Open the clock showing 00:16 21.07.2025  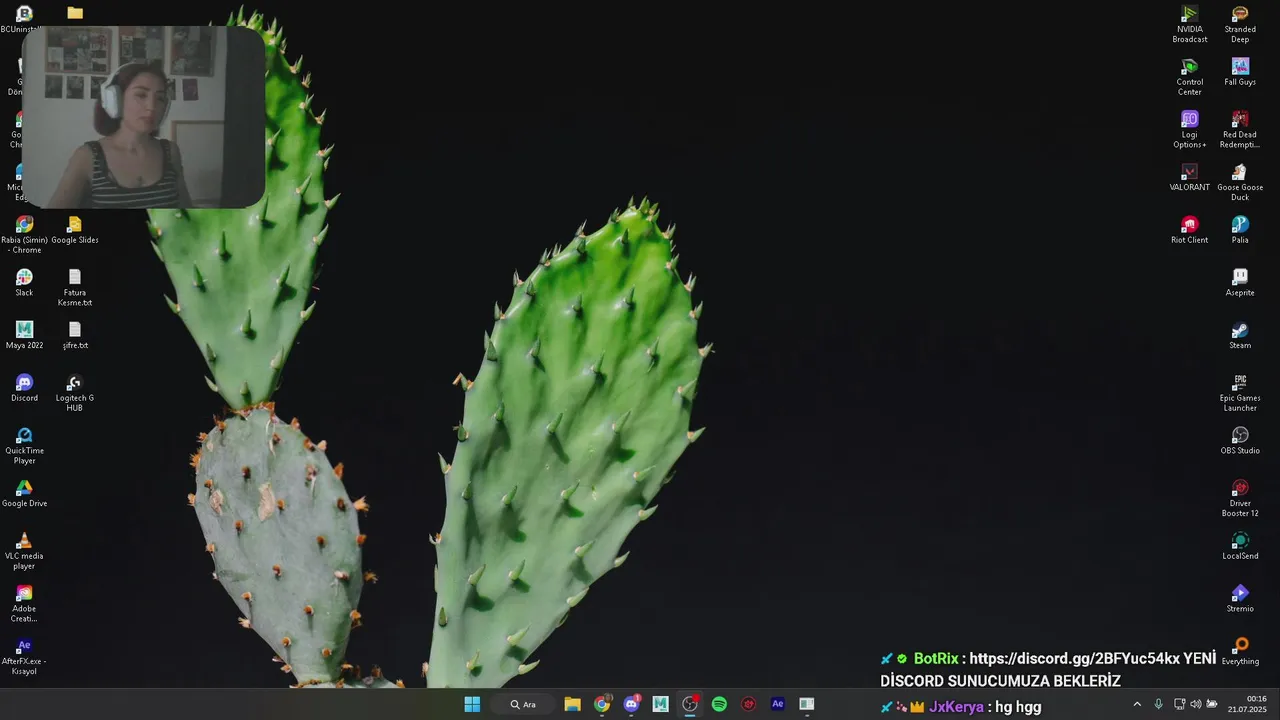click(1247, 704)
